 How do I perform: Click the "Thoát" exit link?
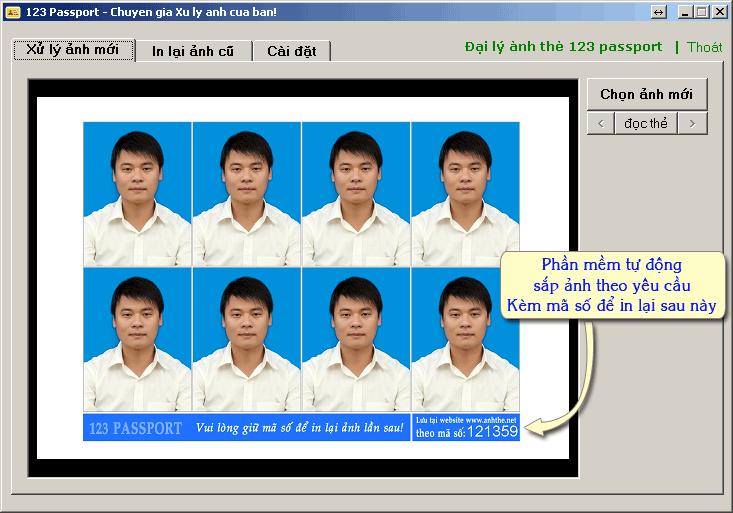pos(704,47)
